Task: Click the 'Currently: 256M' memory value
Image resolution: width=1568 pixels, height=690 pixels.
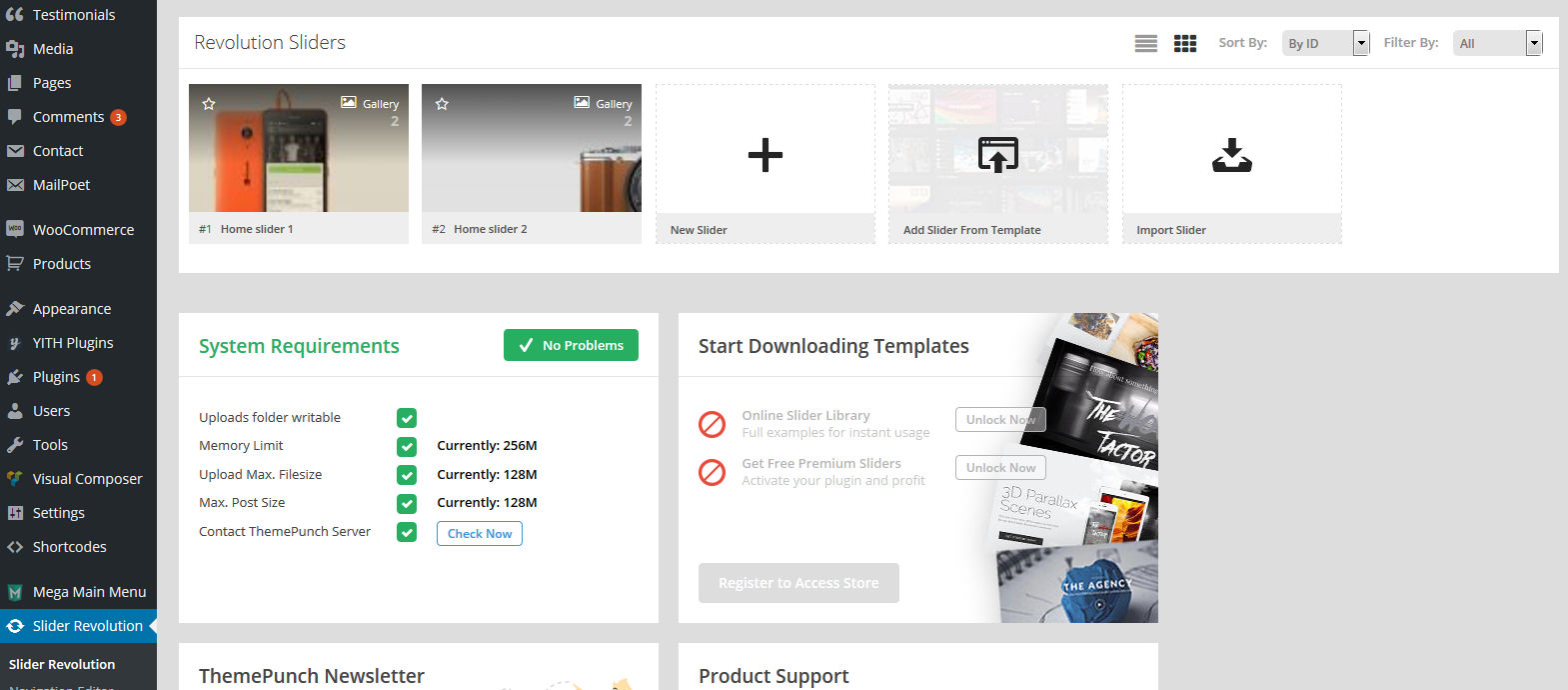Action: [x=487, y=446]
